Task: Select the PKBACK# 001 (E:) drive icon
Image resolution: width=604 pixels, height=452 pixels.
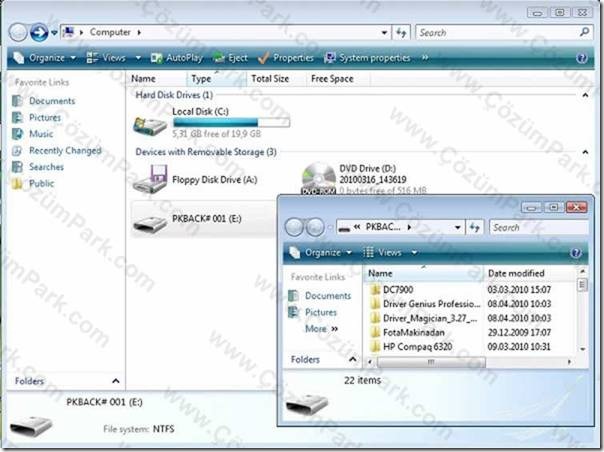Action: 150,223
